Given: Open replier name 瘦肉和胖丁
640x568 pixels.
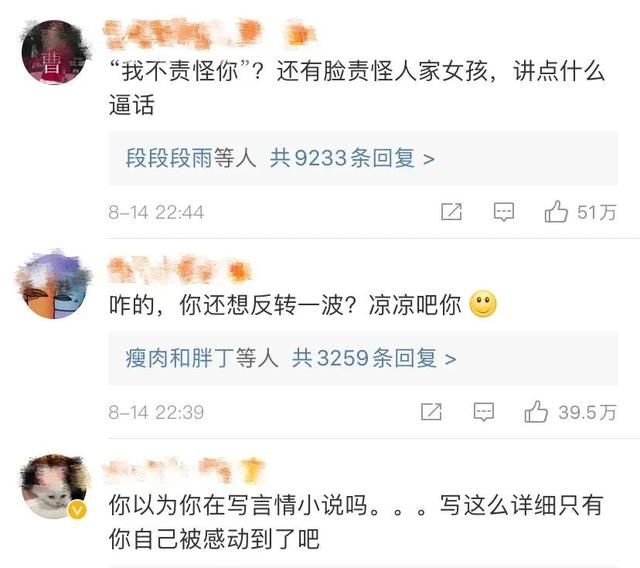Looking at the screenshot, I should pos(180,358).
